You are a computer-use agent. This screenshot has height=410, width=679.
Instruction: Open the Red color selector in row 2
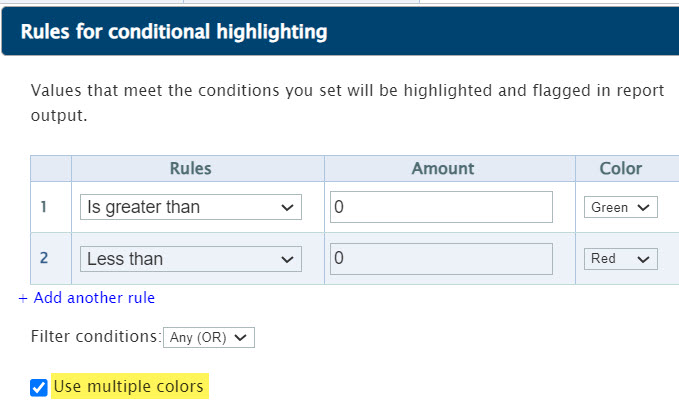click(620, 258)
